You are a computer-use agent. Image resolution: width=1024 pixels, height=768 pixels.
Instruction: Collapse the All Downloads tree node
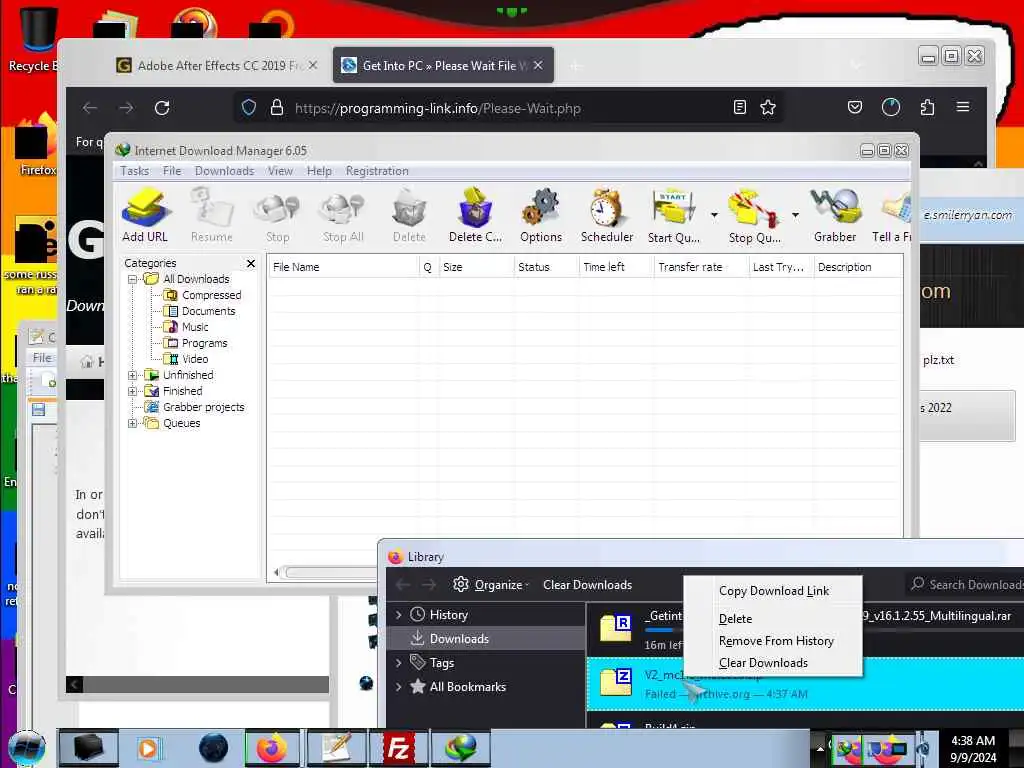pos(133,280)
